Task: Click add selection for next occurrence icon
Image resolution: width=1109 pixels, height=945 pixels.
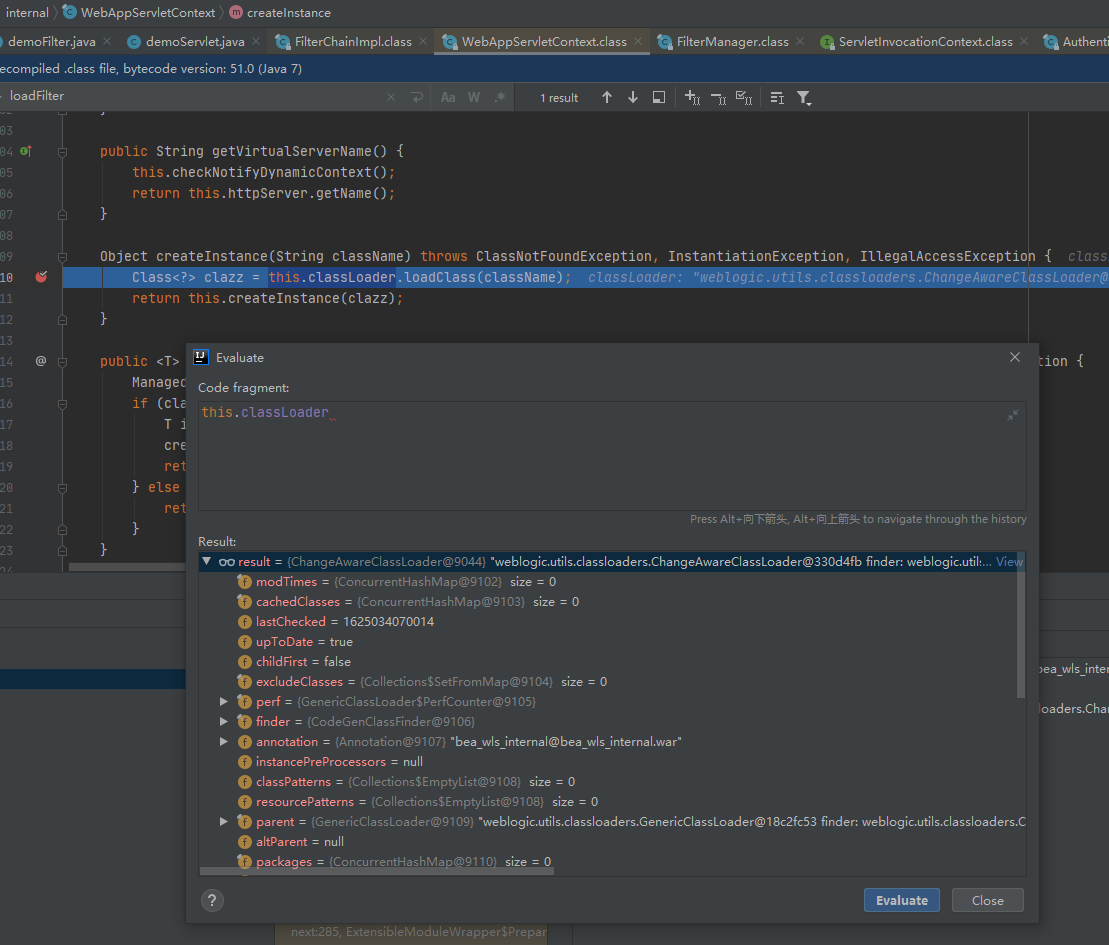Action: click(x=692, y=97)
